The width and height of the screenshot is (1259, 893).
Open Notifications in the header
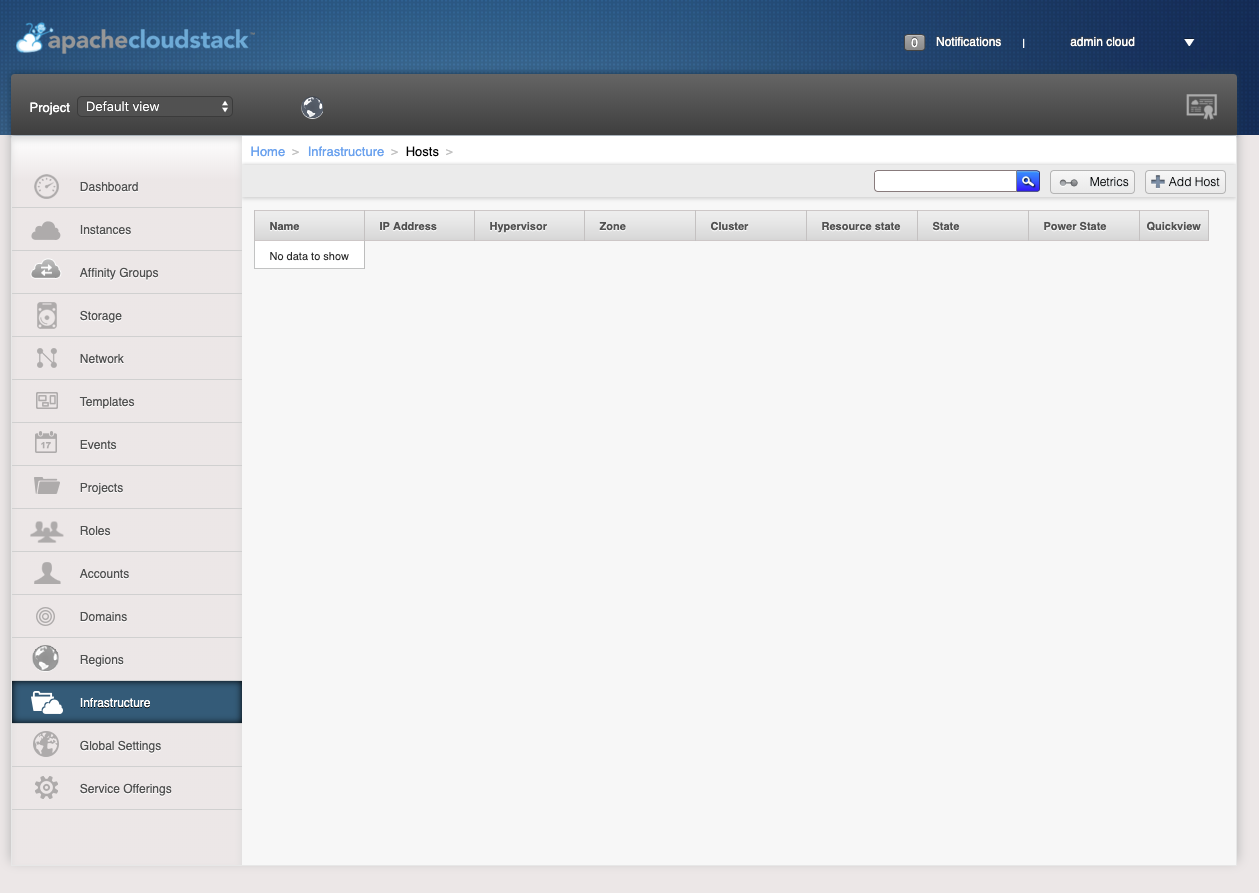pos(968,42)
